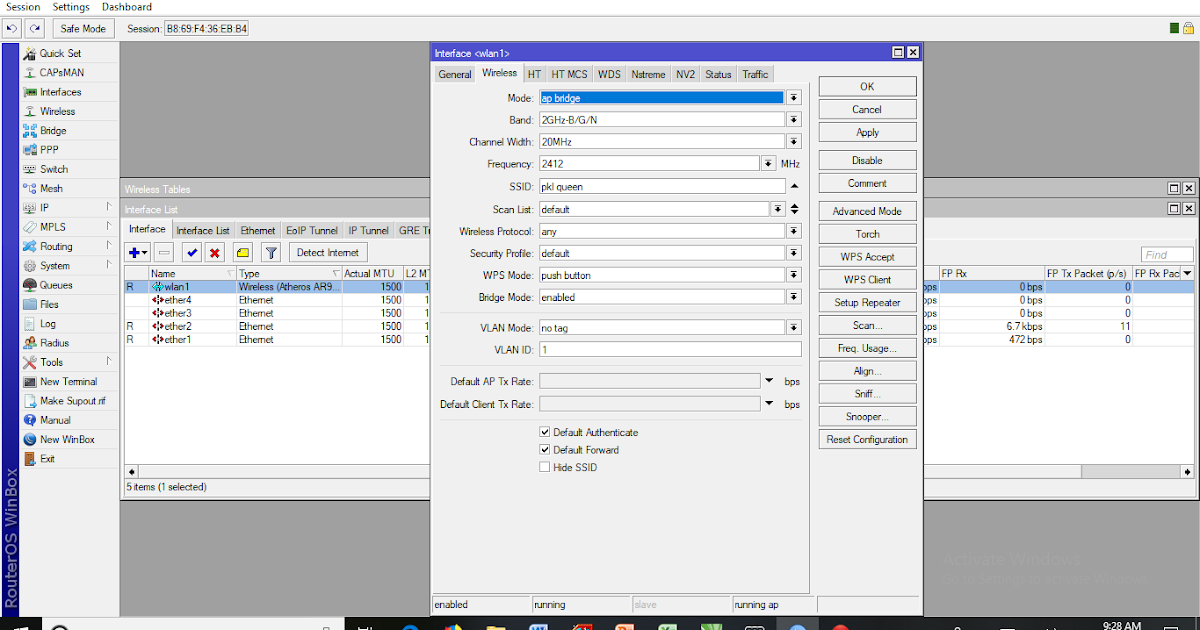Click the Reset Configuration button
1200x630 pixels.
point(867,439)
